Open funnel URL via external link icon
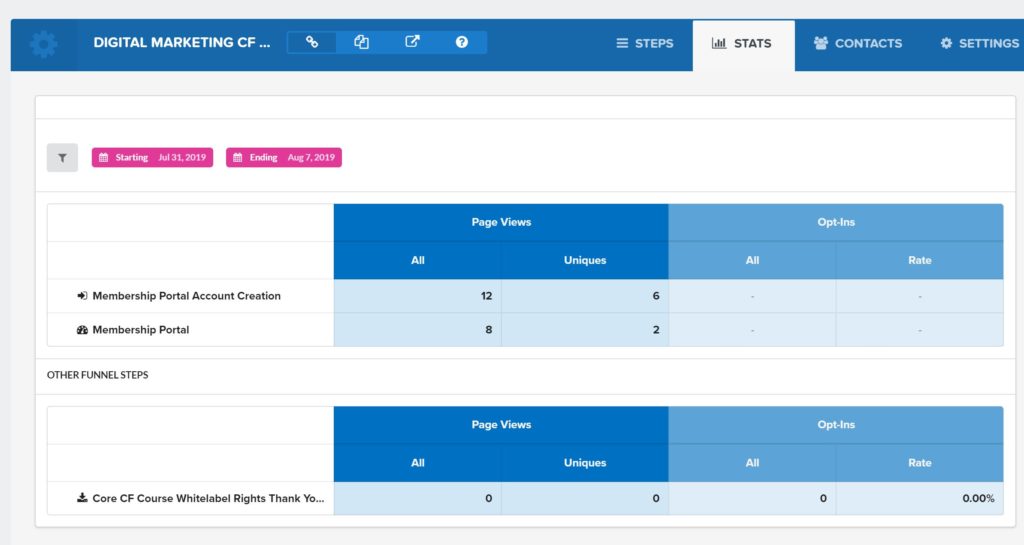This screenshot has height=545, width=1024. tap(412, 42)
